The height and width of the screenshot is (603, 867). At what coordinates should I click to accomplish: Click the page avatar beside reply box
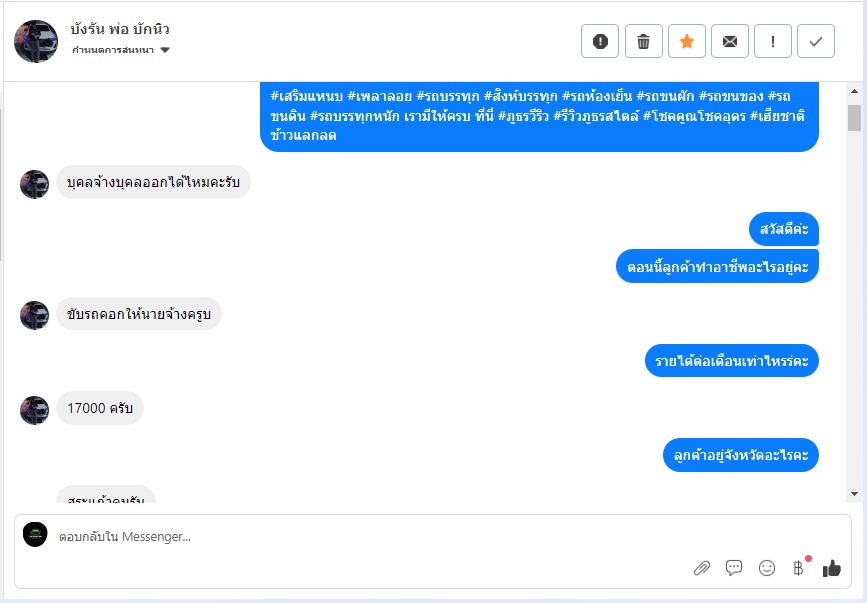point(35,535)
